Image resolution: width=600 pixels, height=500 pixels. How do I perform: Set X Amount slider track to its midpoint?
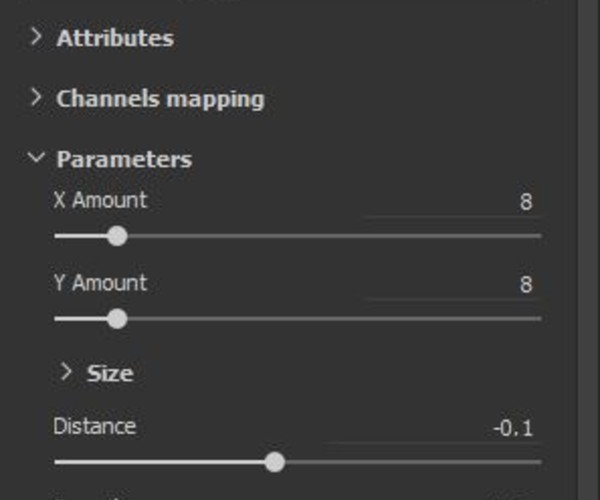(298, 236)
